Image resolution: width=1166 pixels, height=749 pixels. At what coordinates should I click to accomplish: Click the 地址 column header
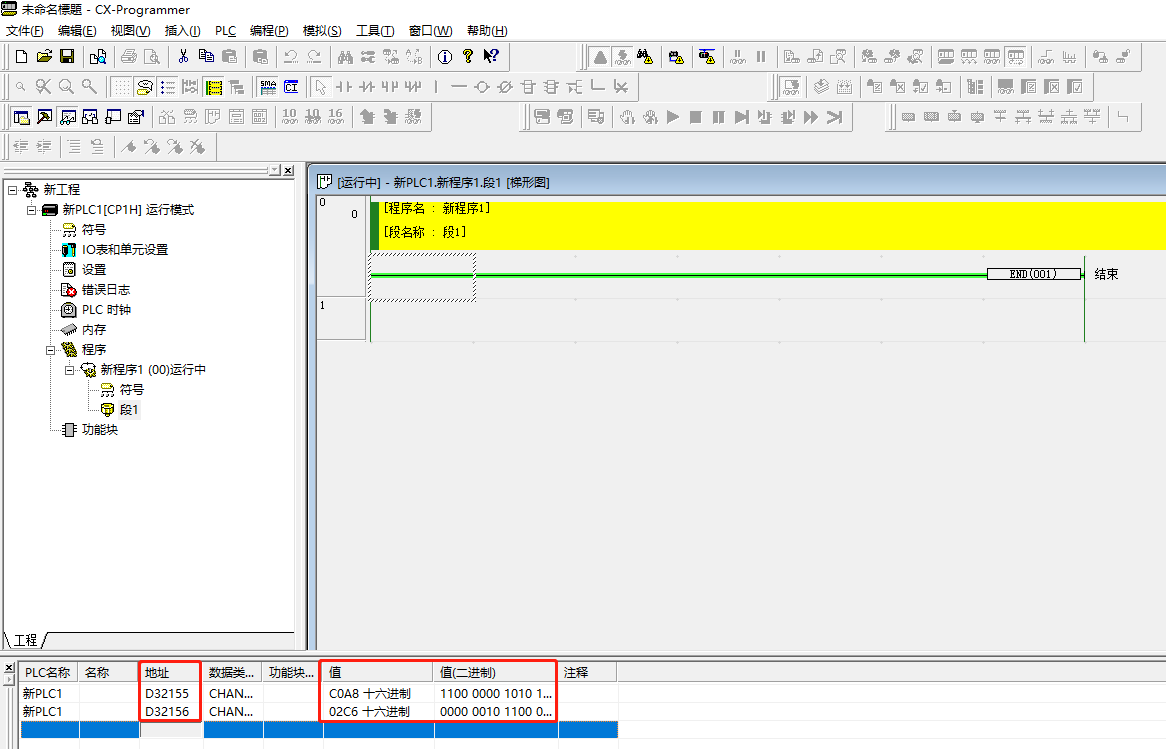[170, 672]
